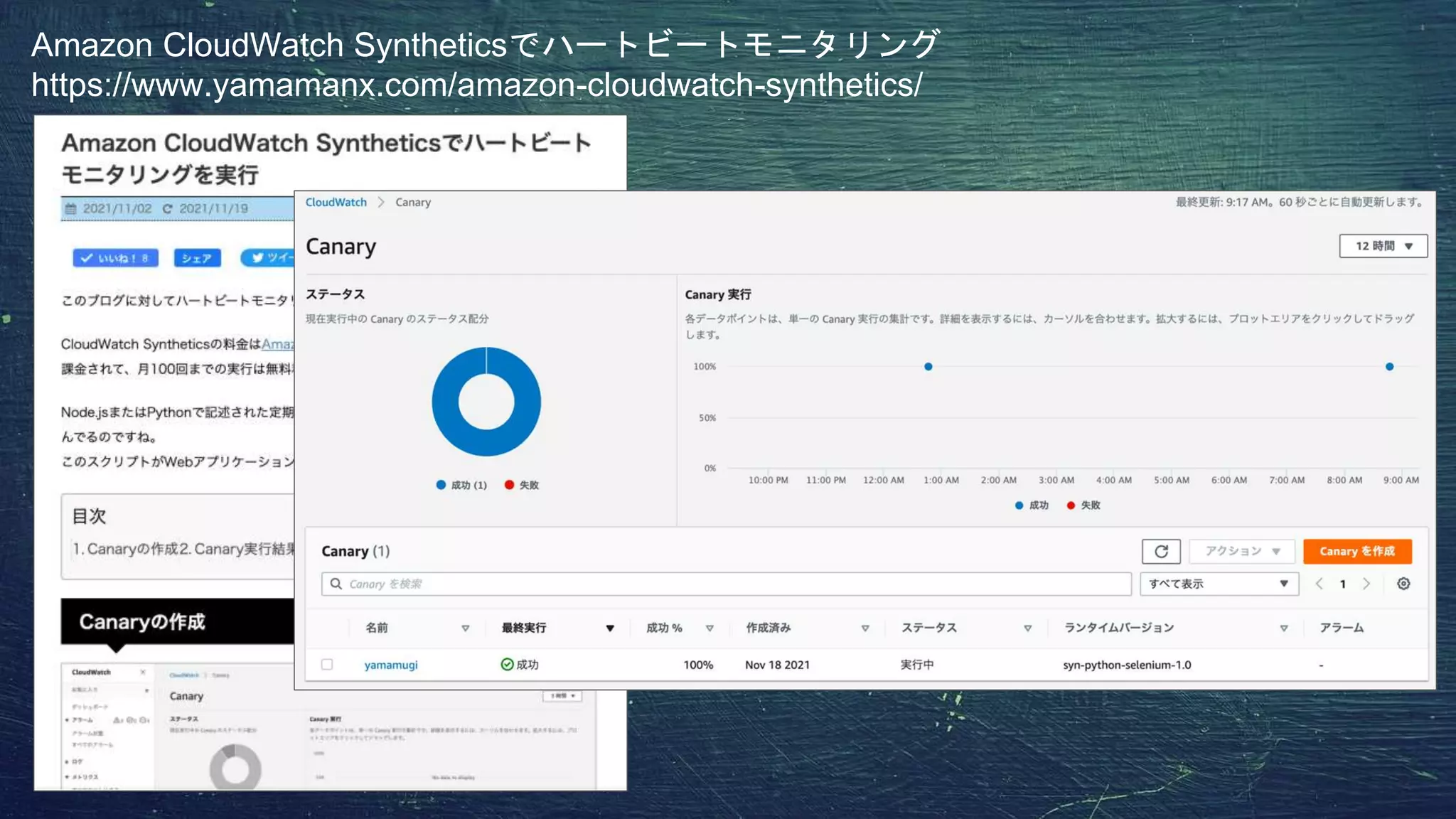Screen dimensions: 1456x819
Task: Open the すべて表示 filter dropdown
Action: tap(1219, 584)
